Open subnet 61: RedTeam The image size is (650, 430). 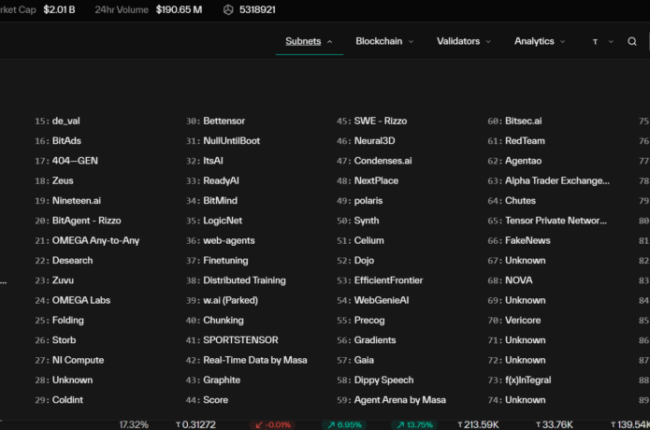tap(517, 141)
